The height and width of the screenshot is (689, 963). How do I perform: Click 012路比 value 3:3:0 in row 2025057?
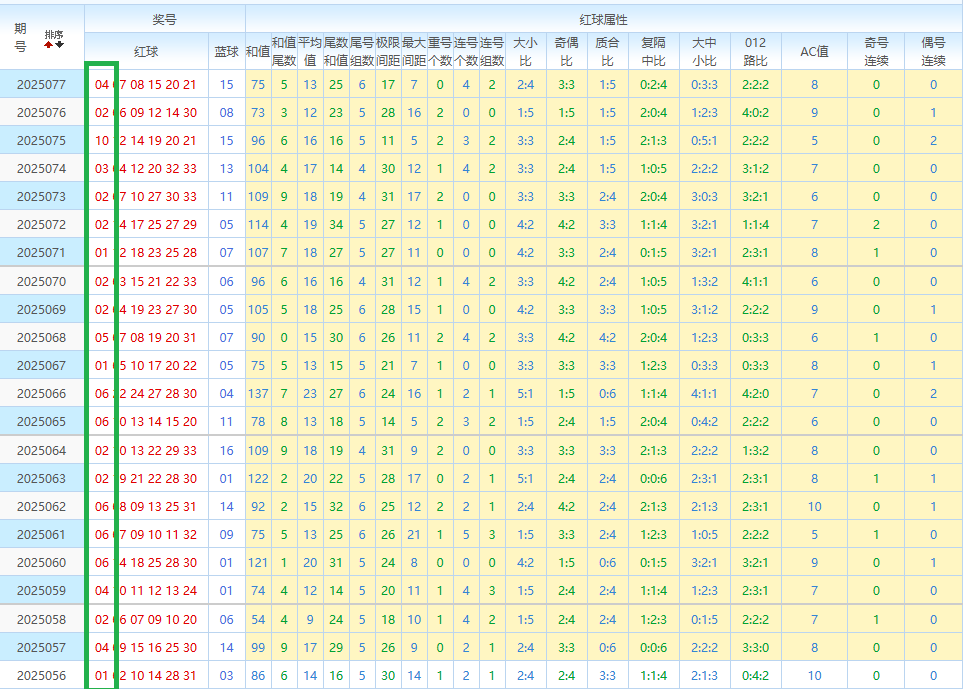[x=755, y=647]
